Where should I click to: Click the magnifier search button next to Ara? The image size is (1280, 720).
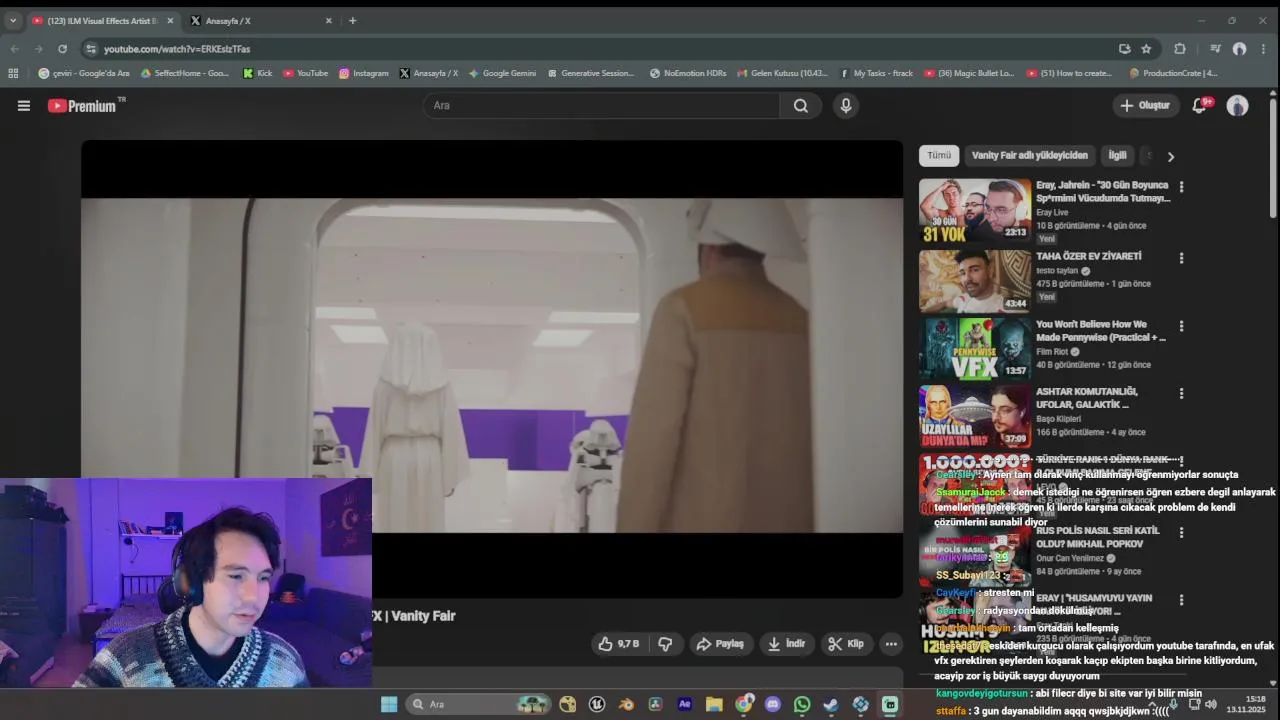801,105
